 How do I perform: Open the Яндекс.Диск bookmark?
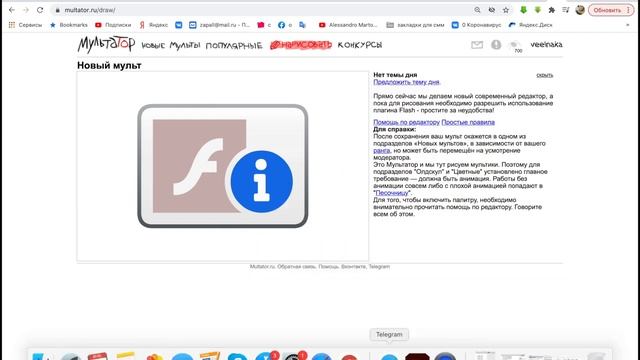(x=531, y=25)
